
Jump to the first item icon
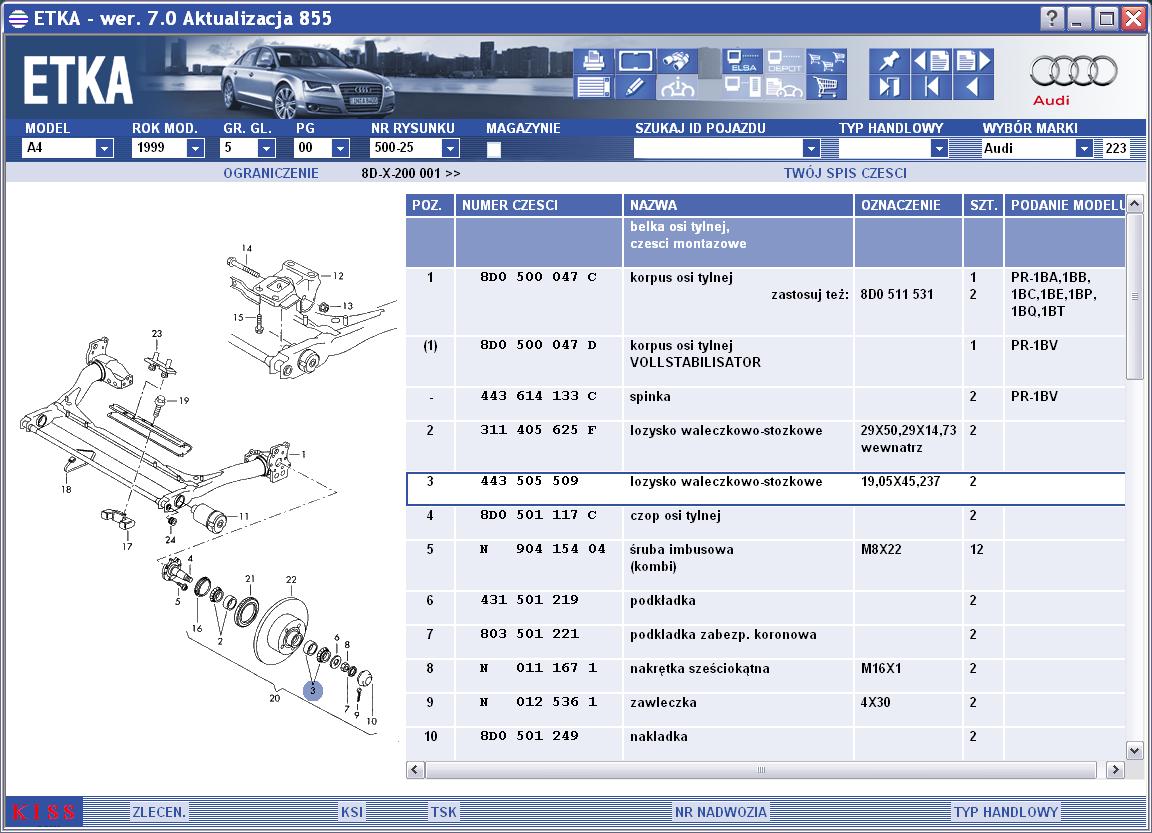tap(931, 87)
